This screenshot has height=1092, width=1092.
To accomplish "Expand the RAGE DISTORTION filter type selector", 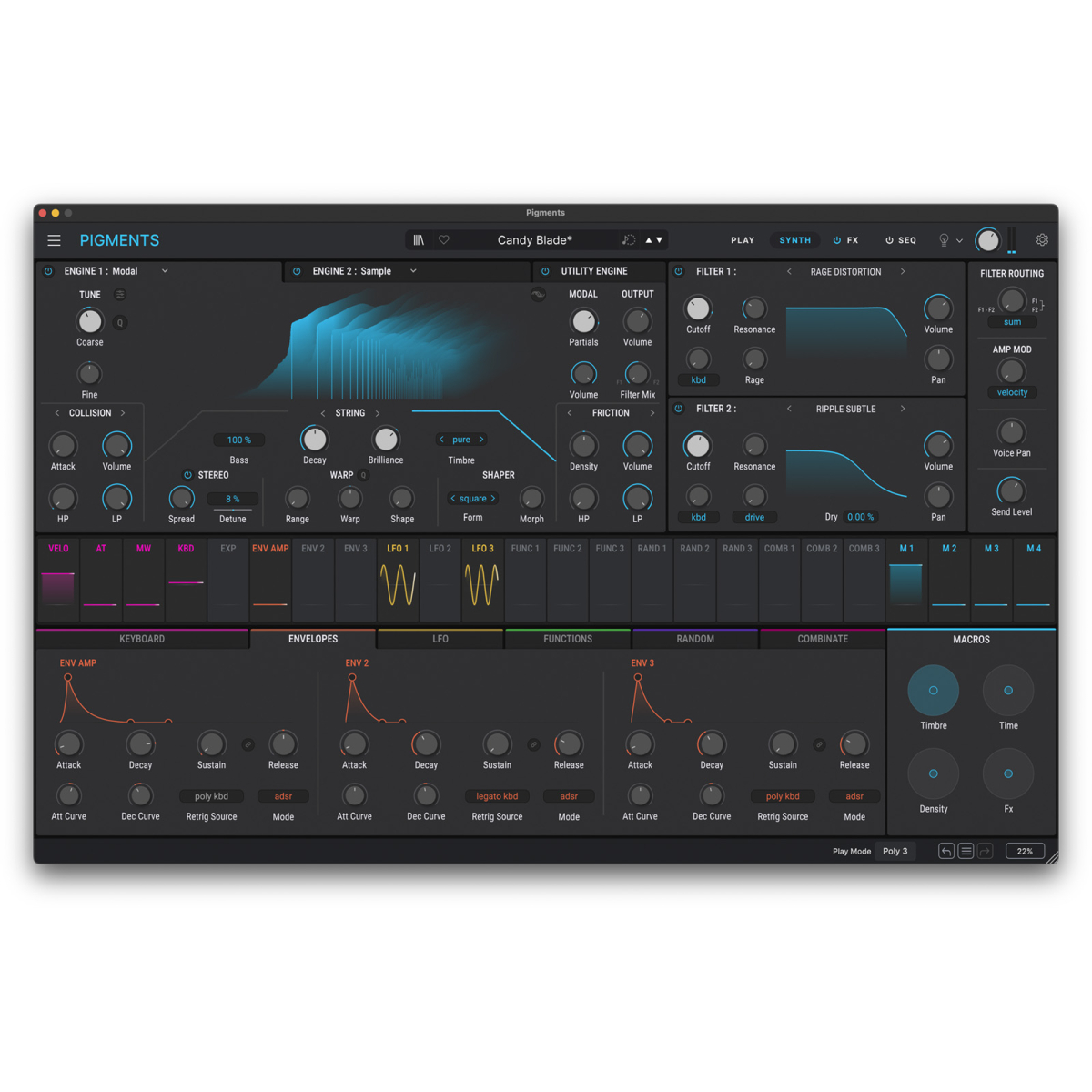I will [845, 271].
